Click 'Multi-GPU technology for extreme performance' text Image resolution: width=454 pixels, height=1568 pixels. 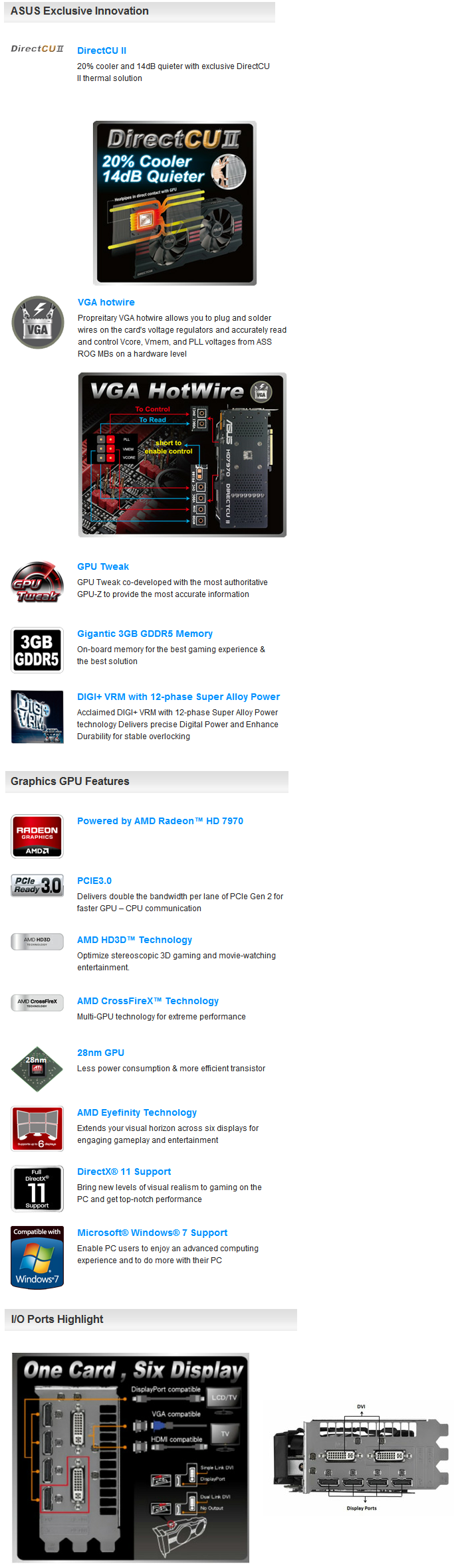click(162, 1017)
